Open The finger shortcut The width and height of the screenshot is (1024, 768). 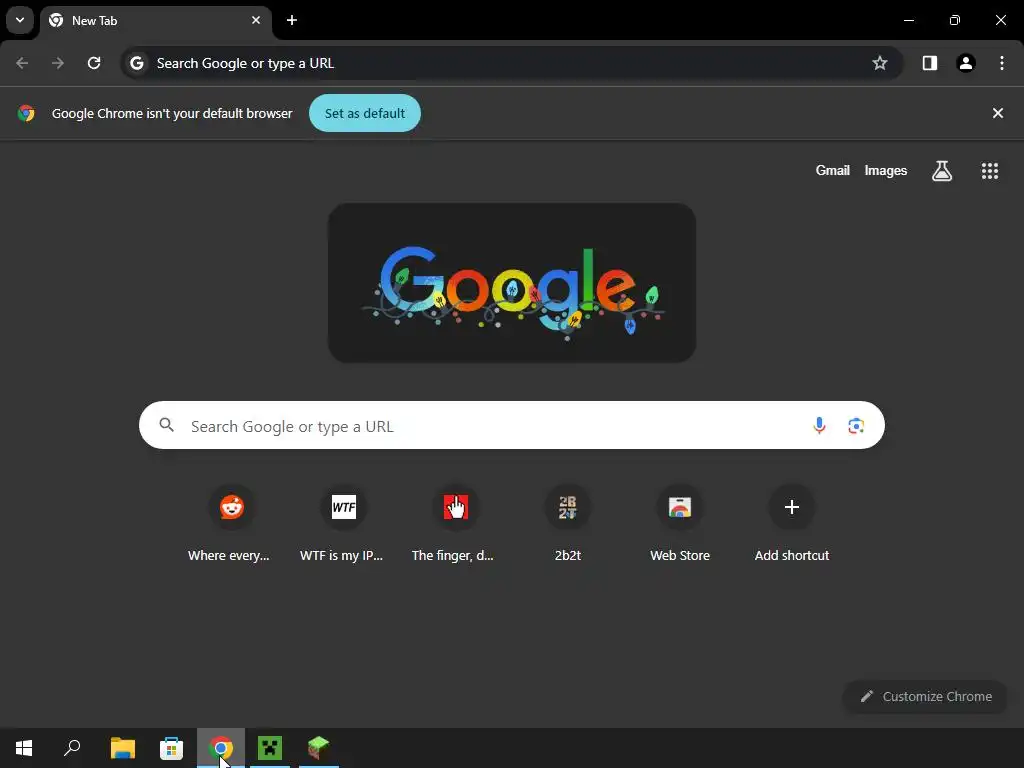[x=456, y=522]
